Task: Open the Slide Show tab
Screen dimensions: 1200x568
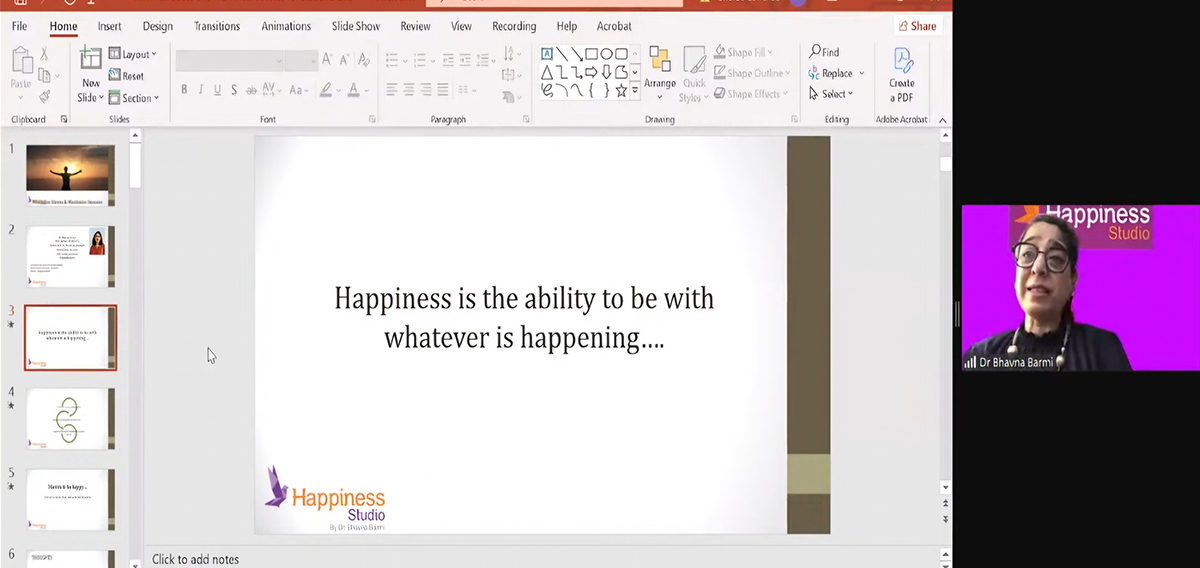Action: click(356, 26)
